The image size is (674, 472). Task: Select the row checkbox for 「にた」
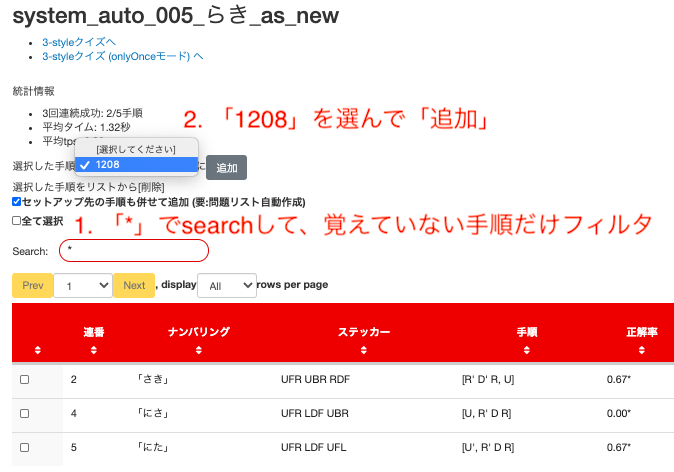coord(25,447)
